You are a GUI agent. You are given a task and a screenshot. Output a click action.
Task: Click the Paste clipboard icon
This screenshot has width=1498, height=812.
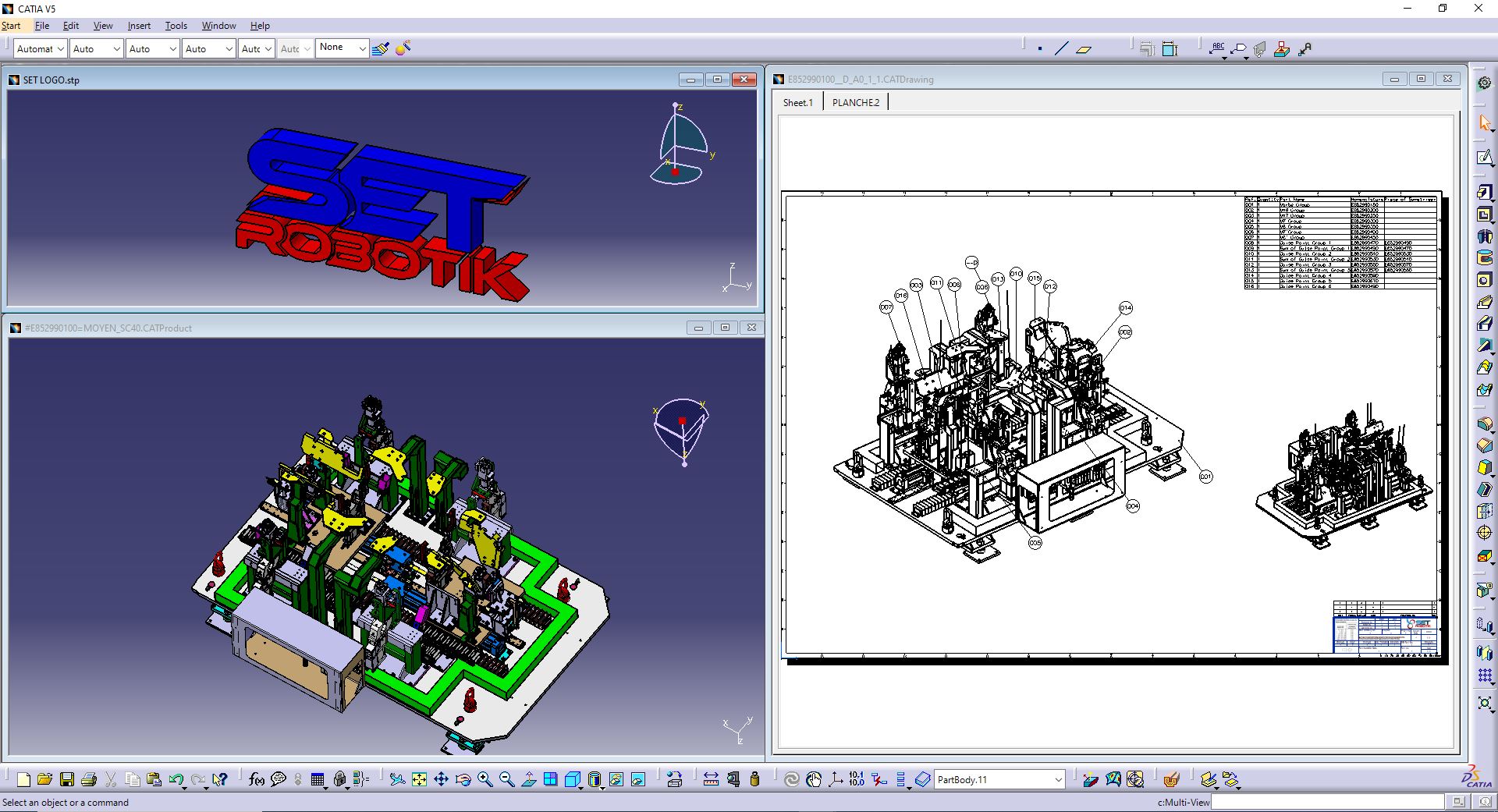(154, 779)
